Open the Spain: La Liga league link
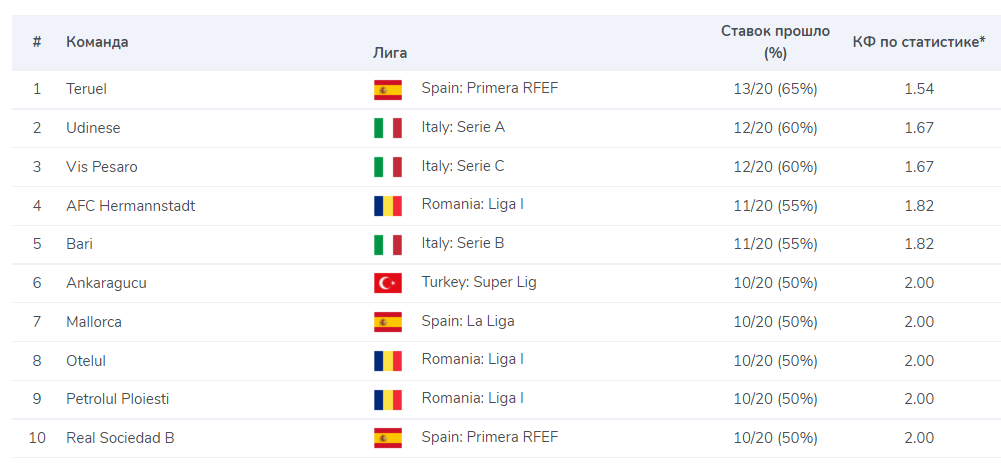 click(x=468, y=321)
